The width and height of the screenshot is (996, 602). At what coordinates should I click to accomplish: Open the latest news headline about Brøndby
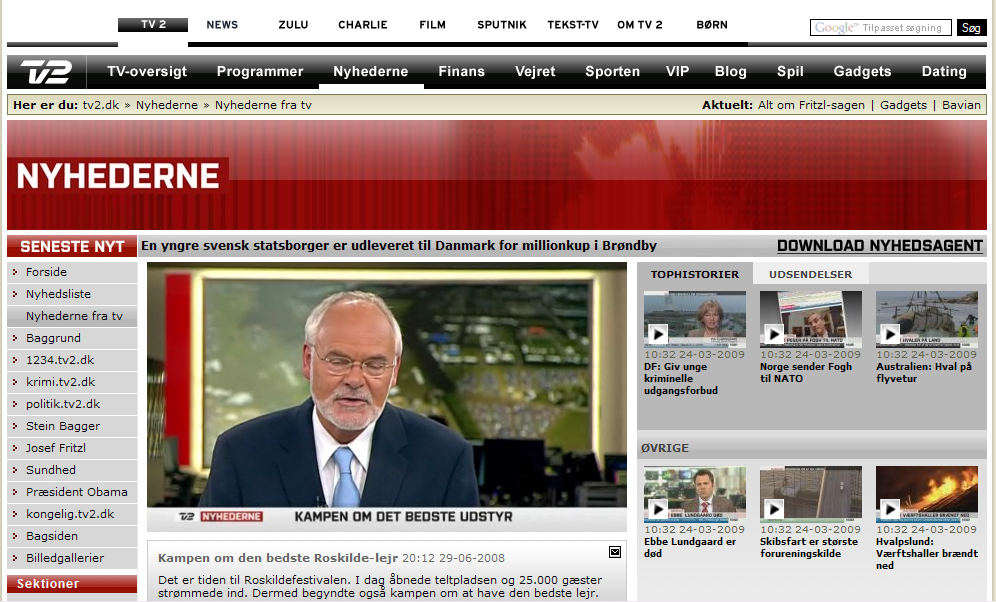tap(399, 246)
